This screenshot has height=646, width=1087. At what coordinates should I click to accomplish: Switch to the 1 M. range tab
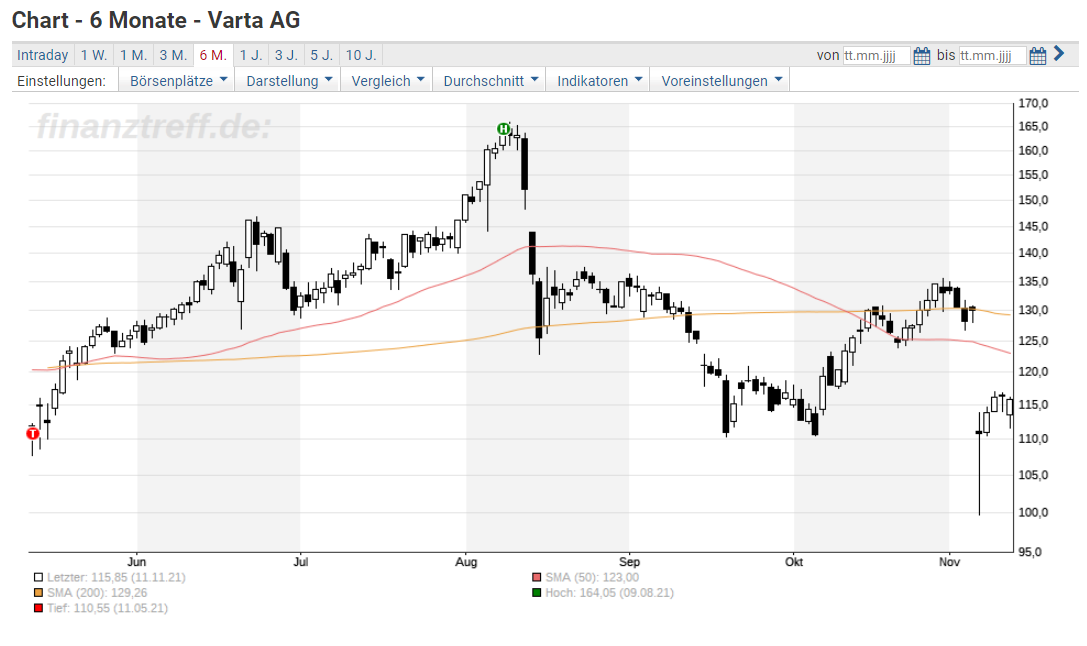[x=133, y=55]
